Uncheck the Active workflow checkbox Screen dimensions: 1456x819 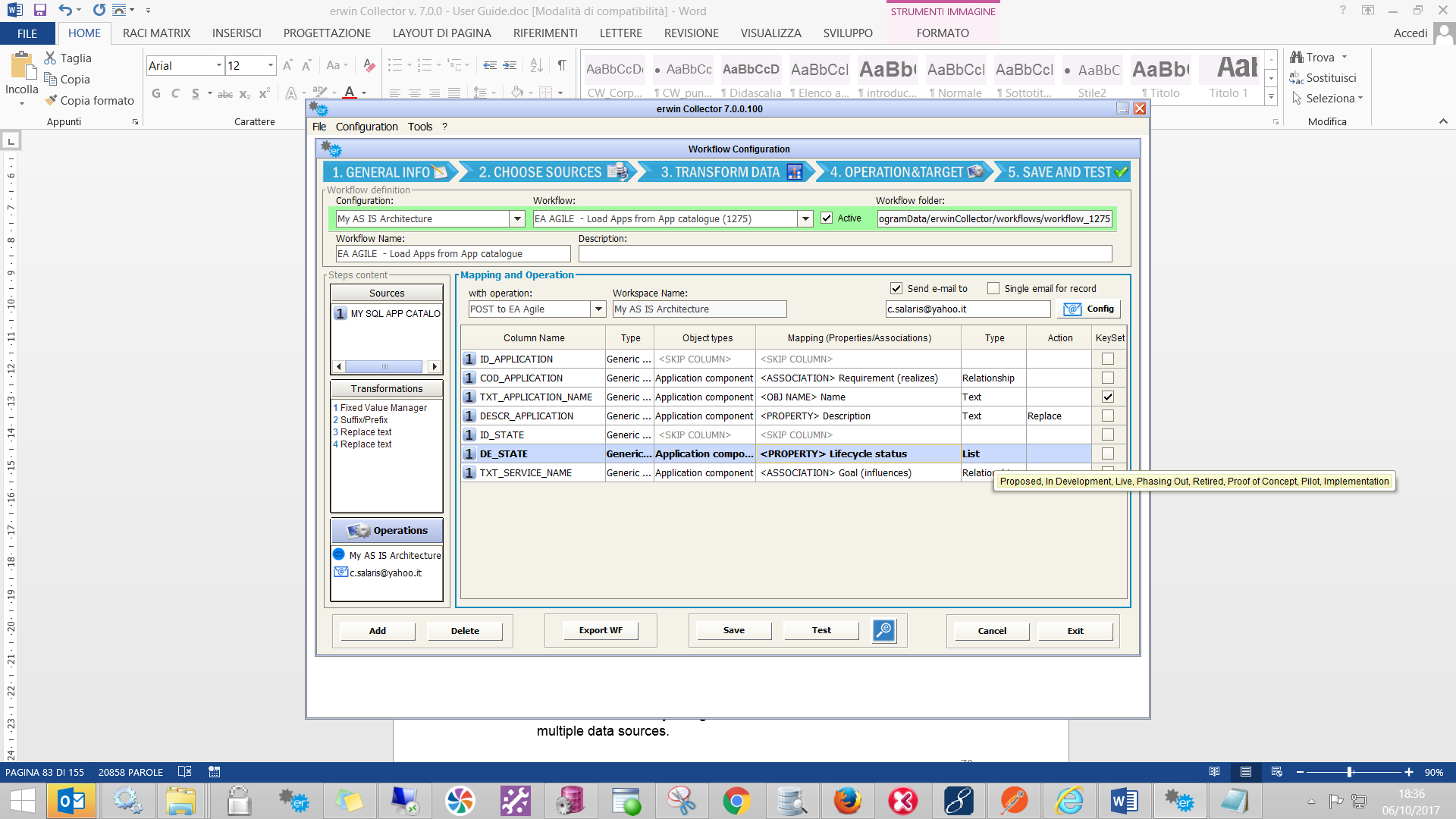click(827, 218)
